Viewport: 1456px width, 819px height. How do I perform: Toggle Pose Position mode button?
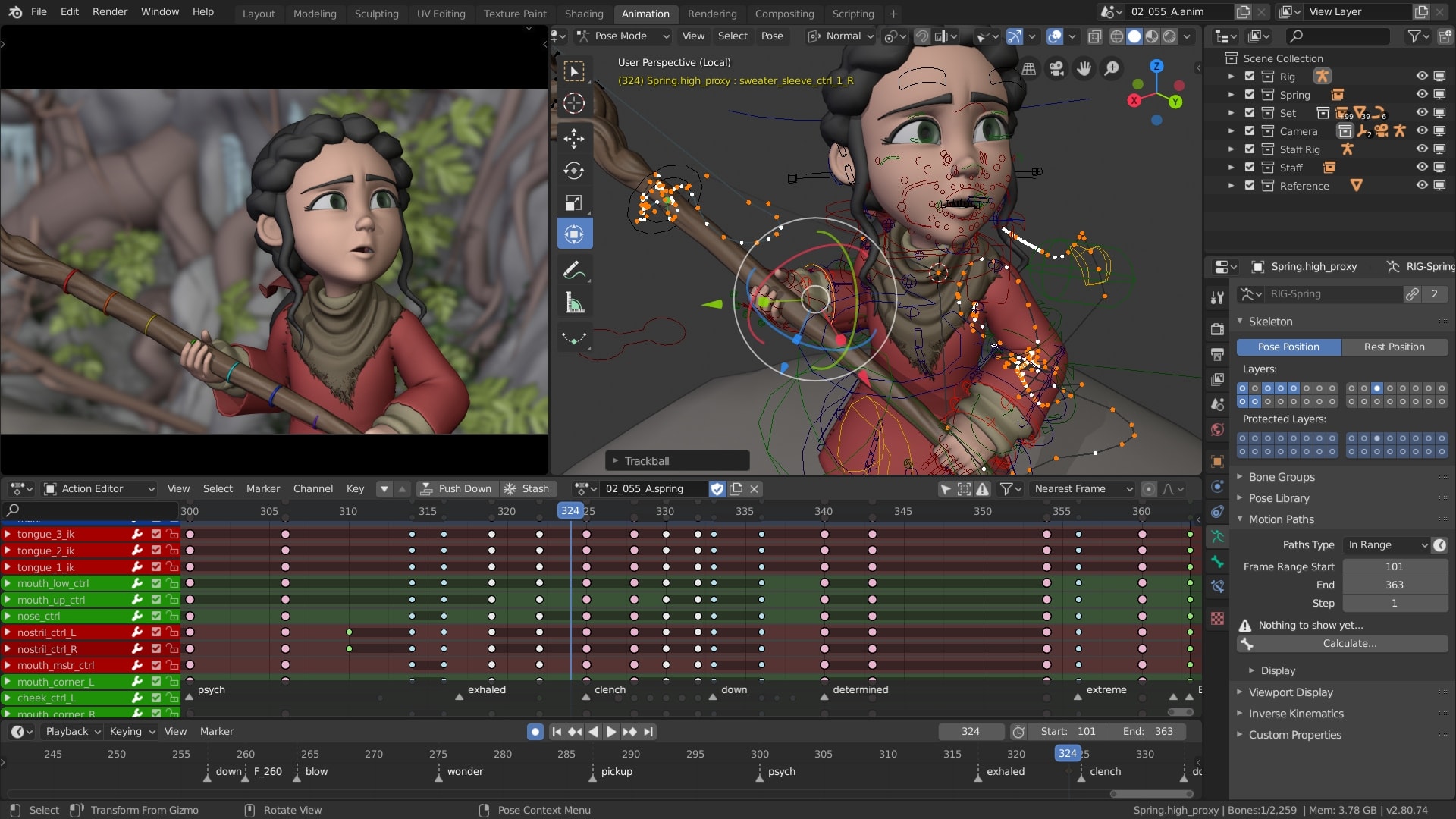pyautogui.click(x=1288, y=345)
